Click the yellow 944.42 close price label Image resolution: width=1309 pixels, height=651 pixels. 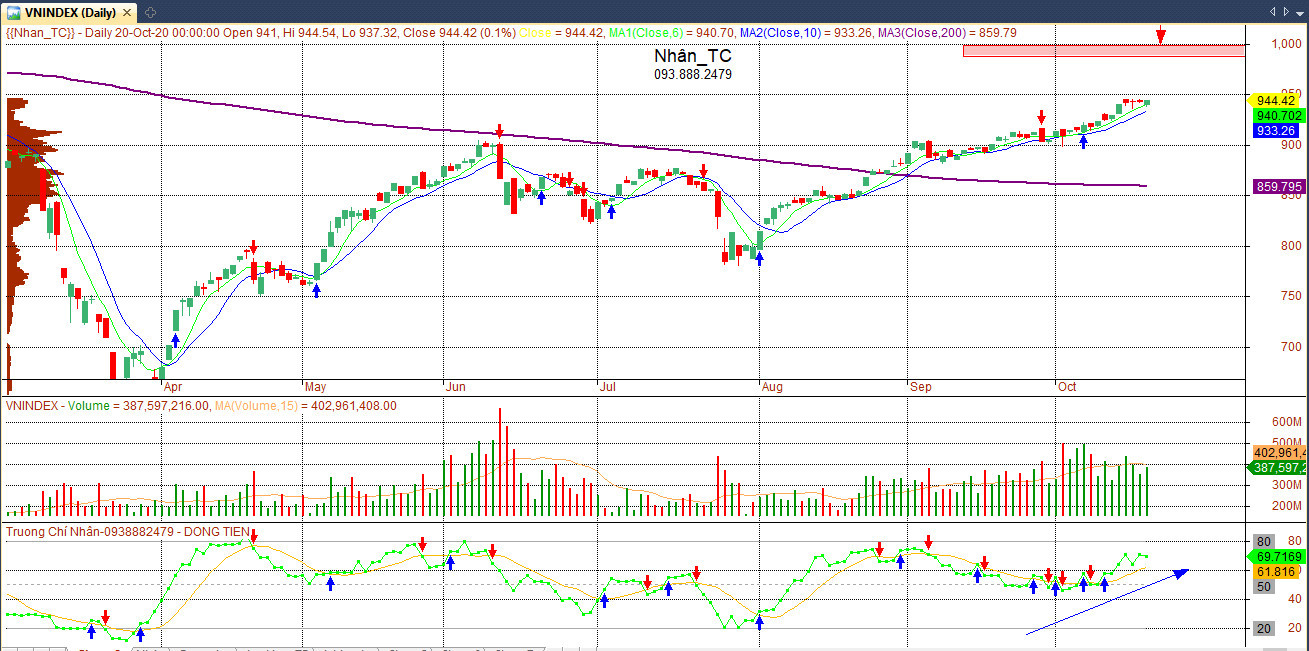pyautogui.click(x=1273, y=100)
